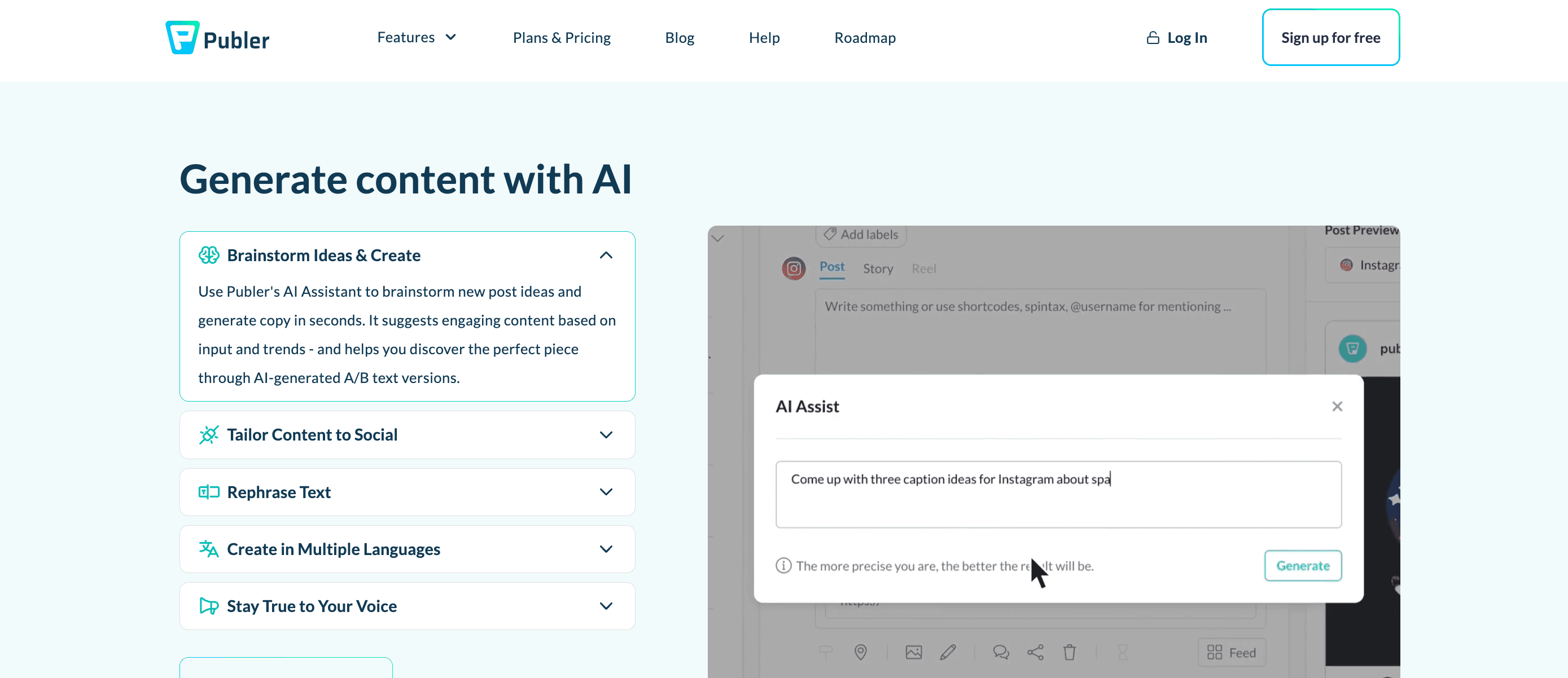Click the AI Assist dialog title
The width and height of the screenshot is (1568, 678).
(807, 406)
